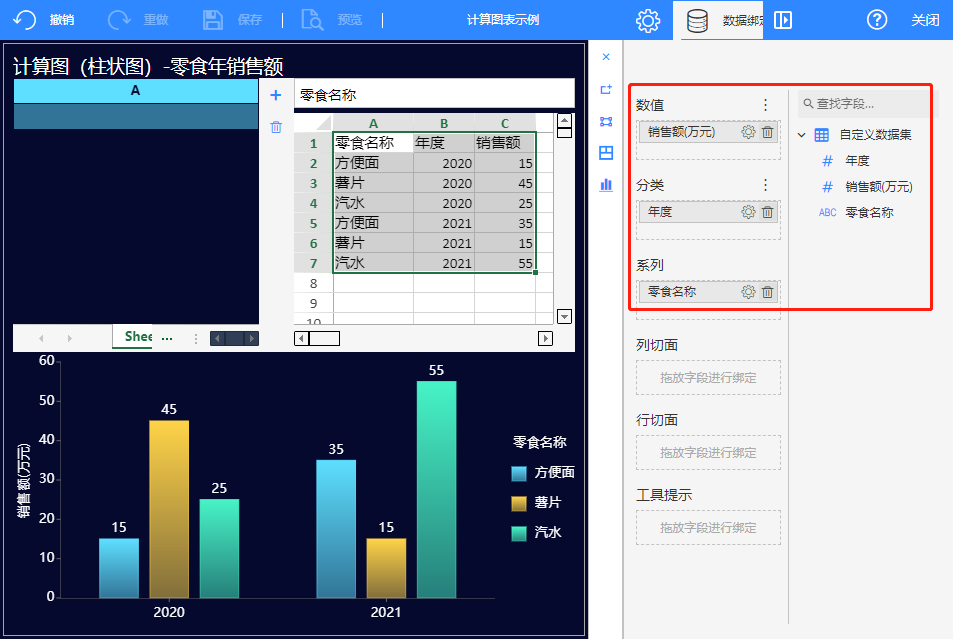Delete column using the trash icon beside table

pos(276,127)
